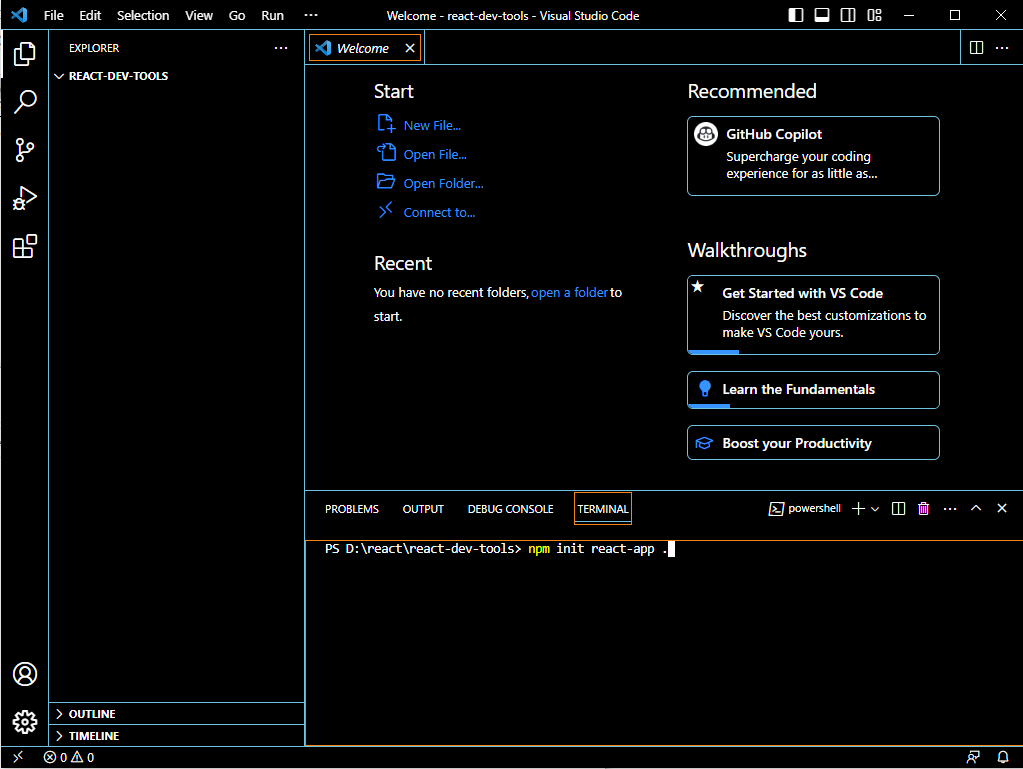Click the powershell terminal label
This screenshot has width=1023, height=769.
point(805,509)
